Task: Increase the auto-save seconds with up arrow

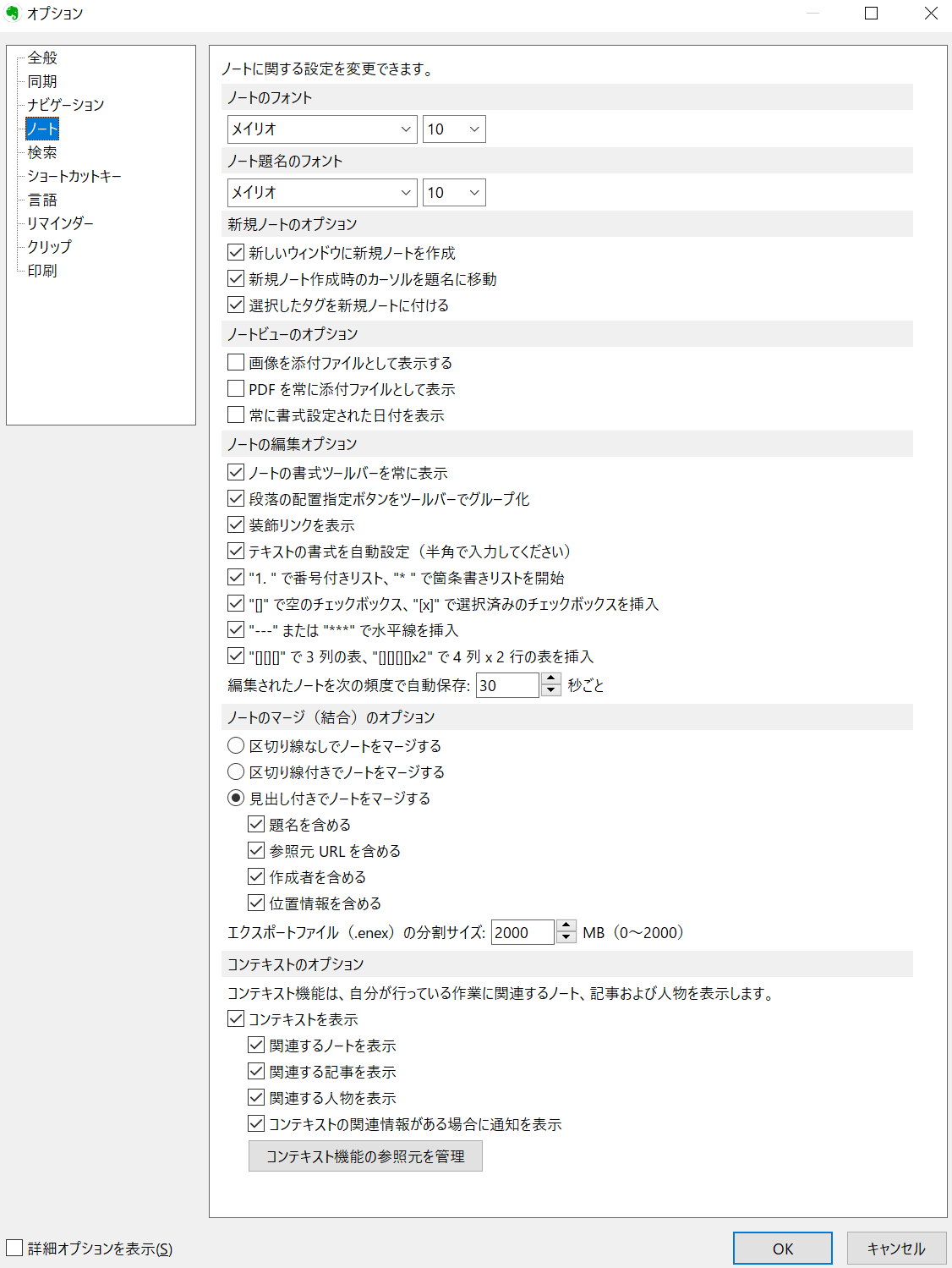Action: pyautogui.click(x=551, y=678)
